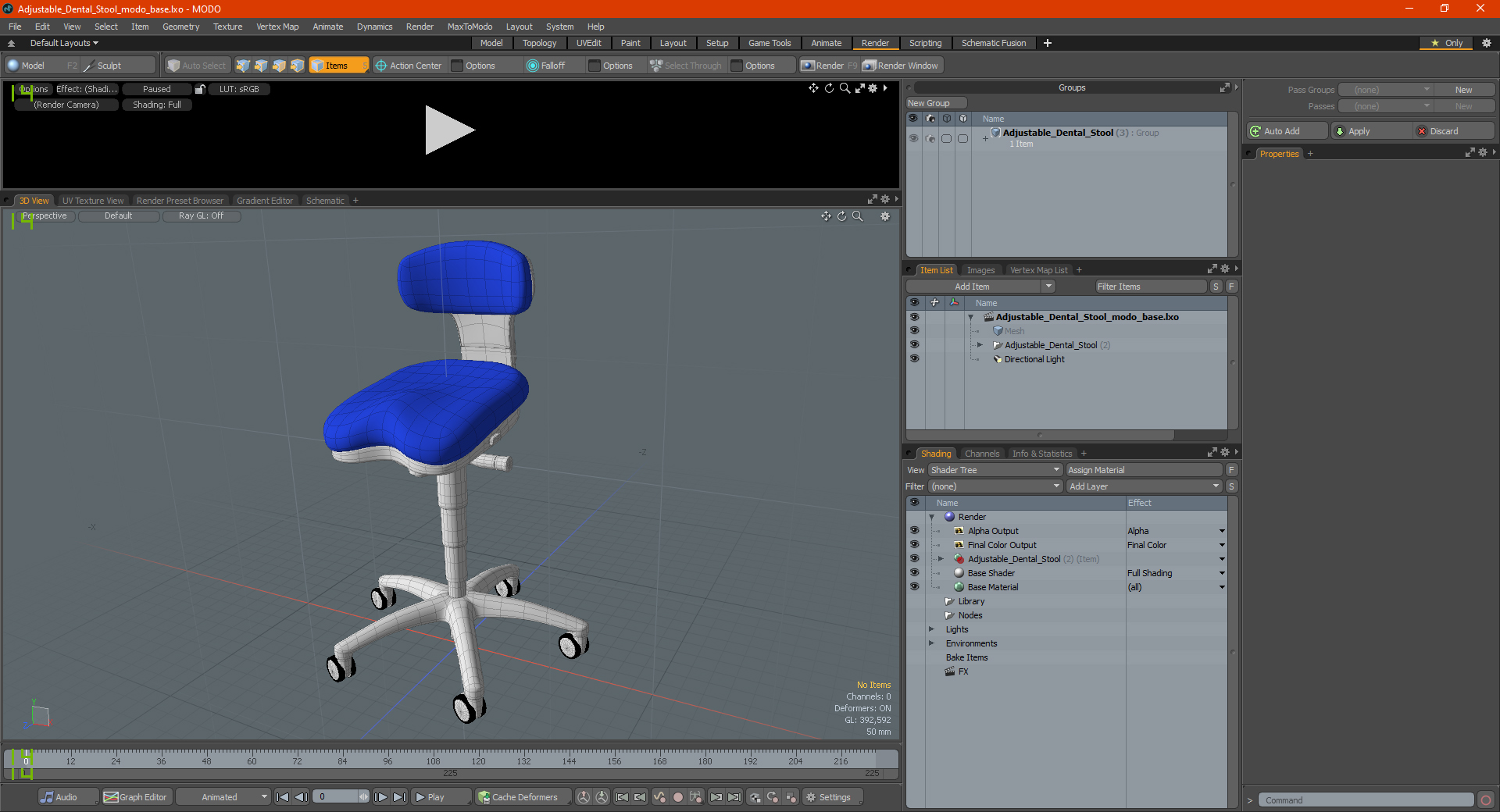Click the current frame number field
This screenshot has height=812, width=1500.
(x=337, y=797)
